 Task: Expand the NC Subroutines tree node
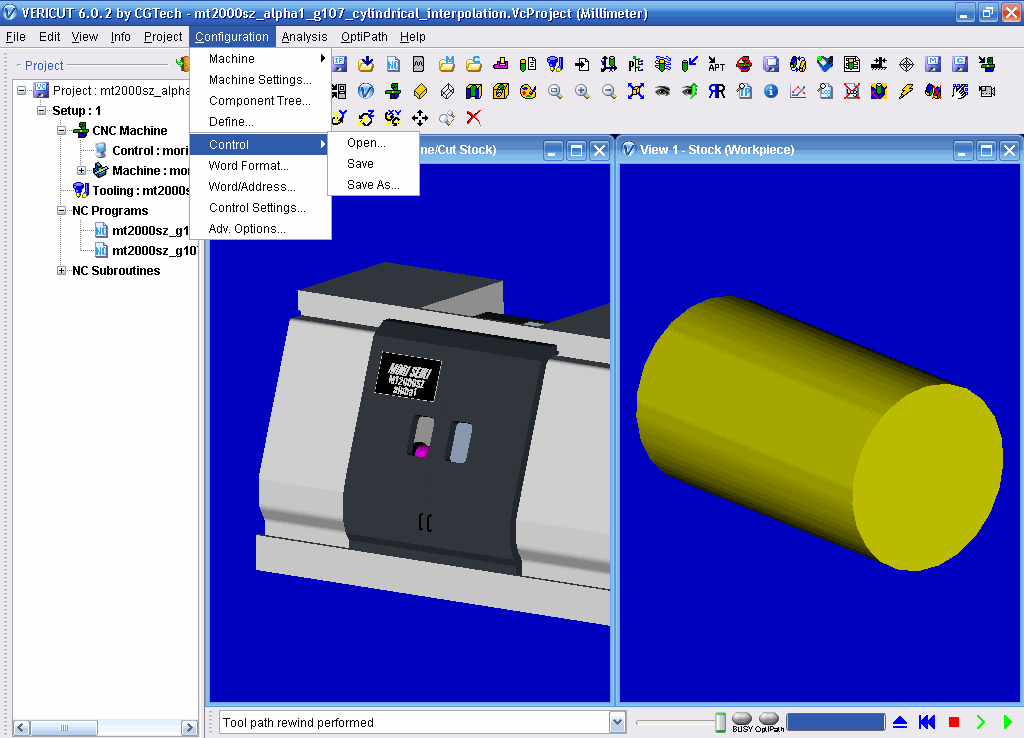pyautogui.click(x=61, y=270)
